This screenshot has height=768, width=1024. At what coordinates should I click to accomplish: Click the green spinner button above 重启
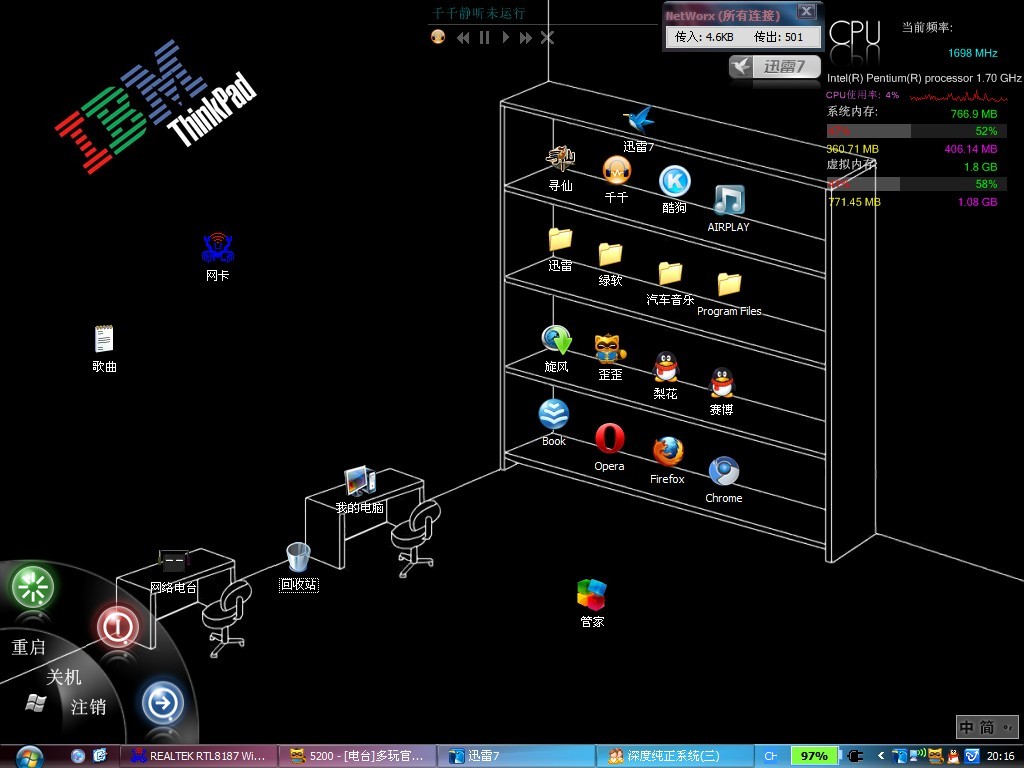[33, 586]
